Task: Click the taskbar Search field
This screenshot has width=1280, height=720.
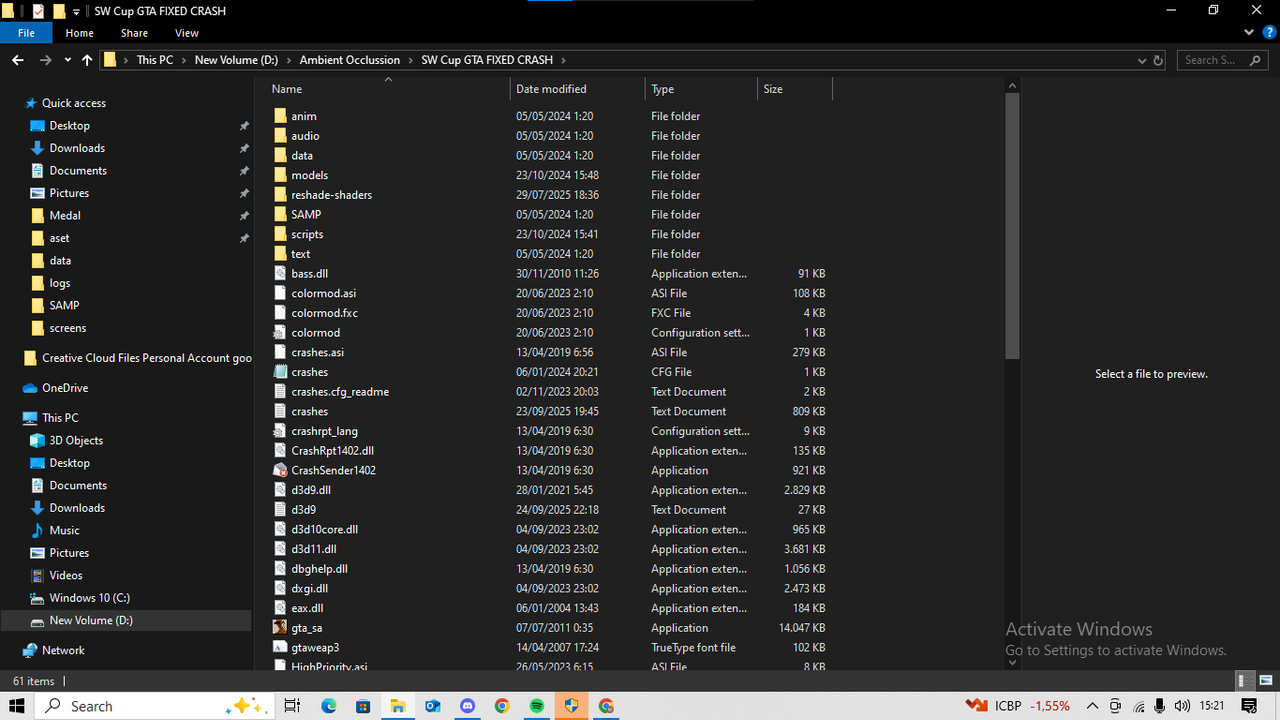Action: tap(156, 706)
